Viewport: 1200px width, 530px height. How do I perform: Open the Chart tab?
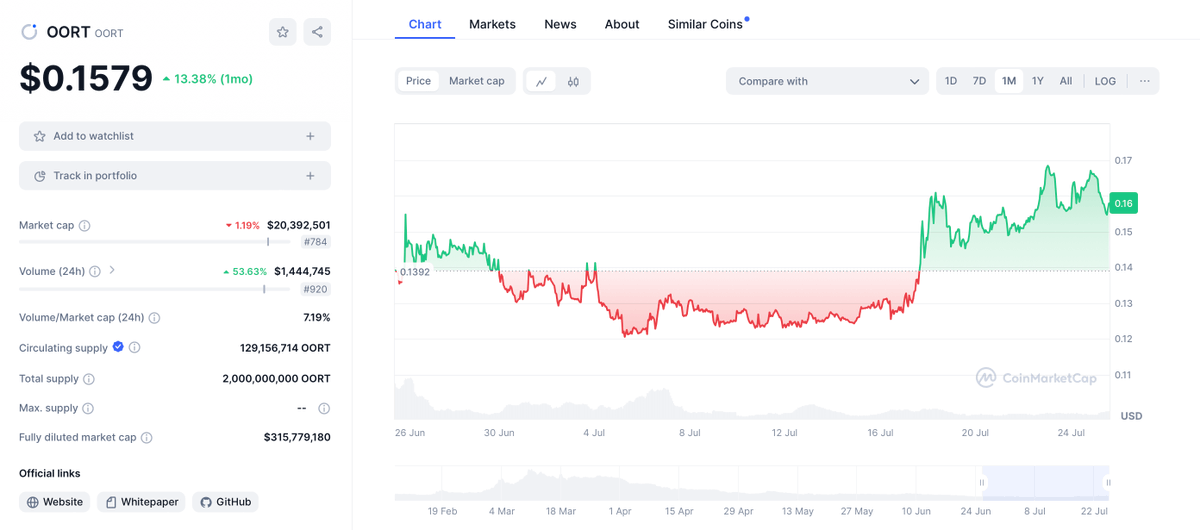[425, 24]
